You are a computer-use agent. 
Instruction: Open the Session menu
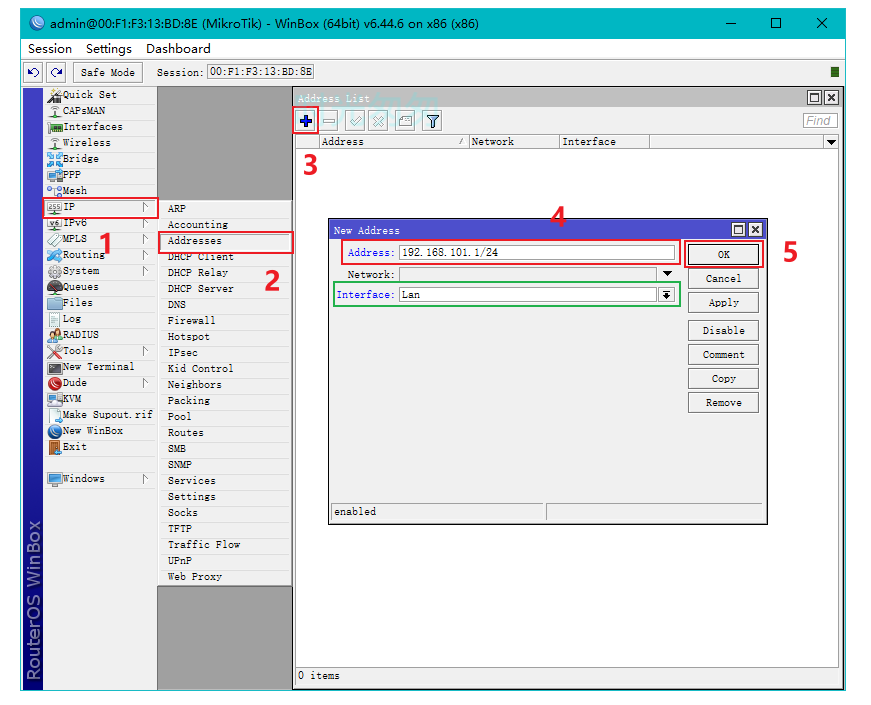pos(50,49)
